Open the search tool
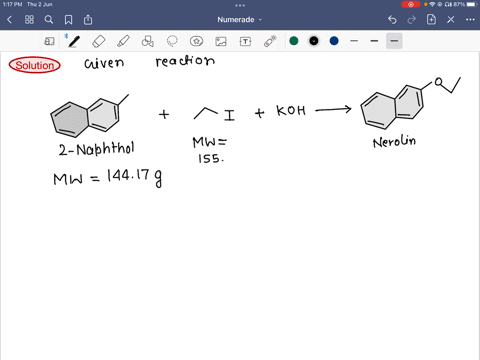The image size is (480, 360). [x=49, y=20]
